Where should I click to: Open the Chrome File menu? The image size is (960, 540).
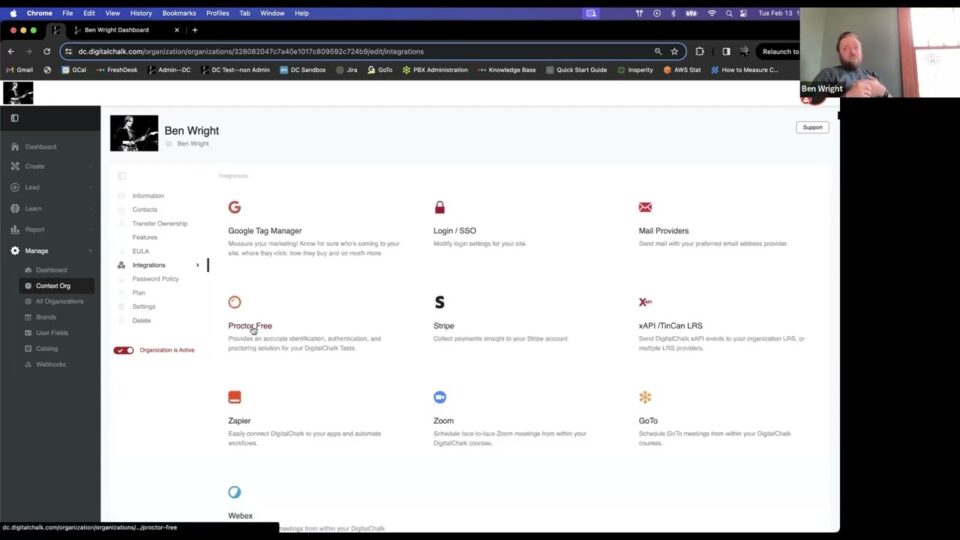point(67,13)
